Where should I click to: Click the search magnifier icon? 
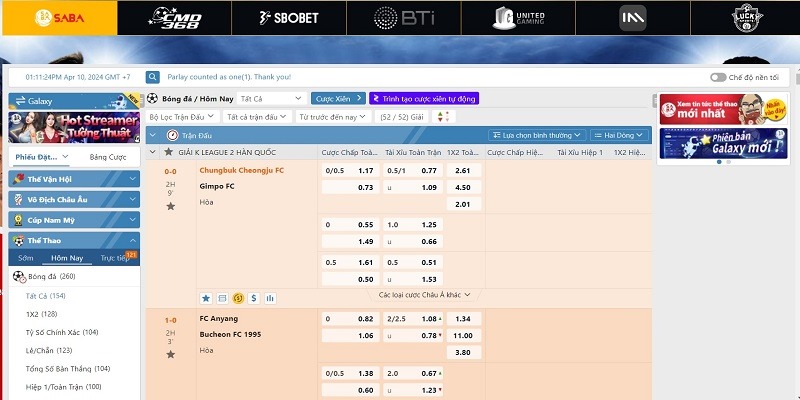pyautogui.click(x=153, y=77)
